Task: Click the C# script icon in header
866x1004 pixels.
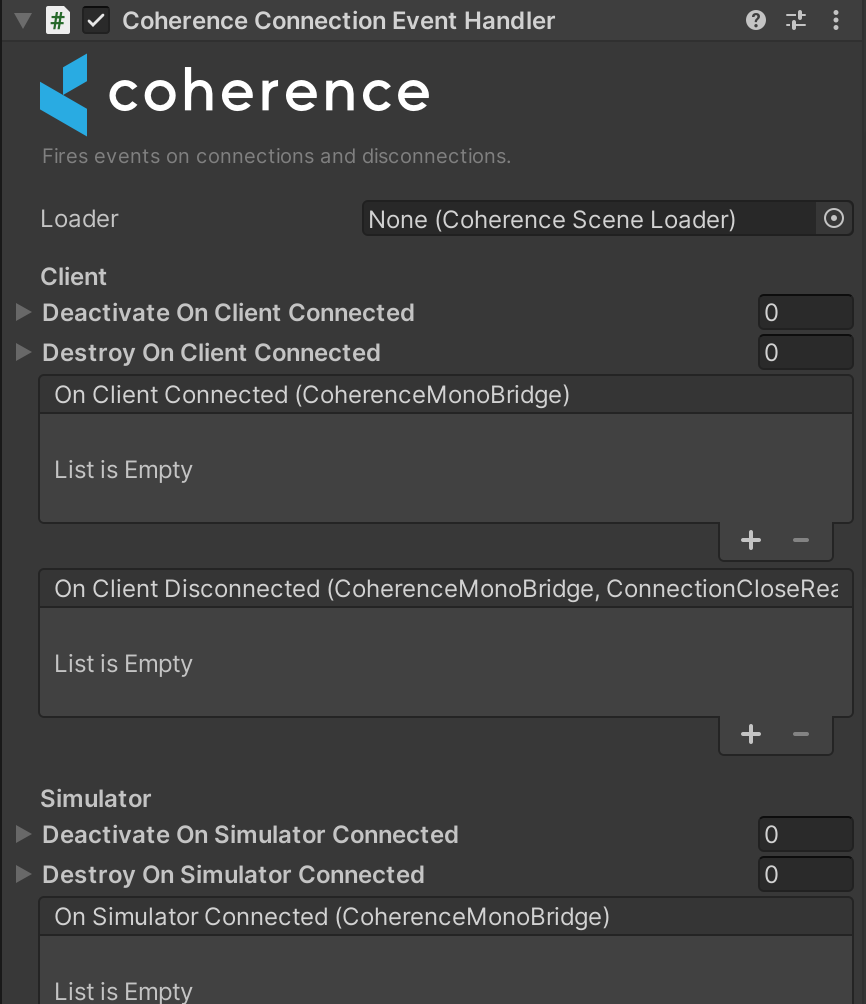Action: click(58, 21)
